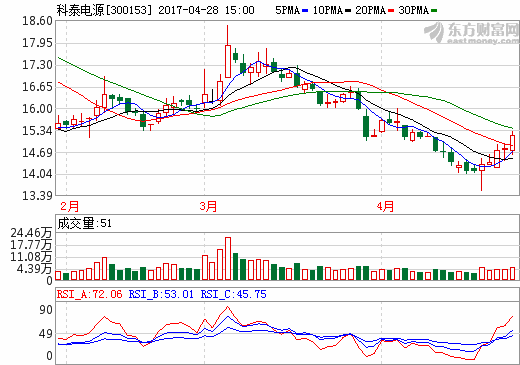This screenshot has width=520, height=365.
Task: Click the timestamp 2017-04-28 15:00
Action: click(206, 10)
